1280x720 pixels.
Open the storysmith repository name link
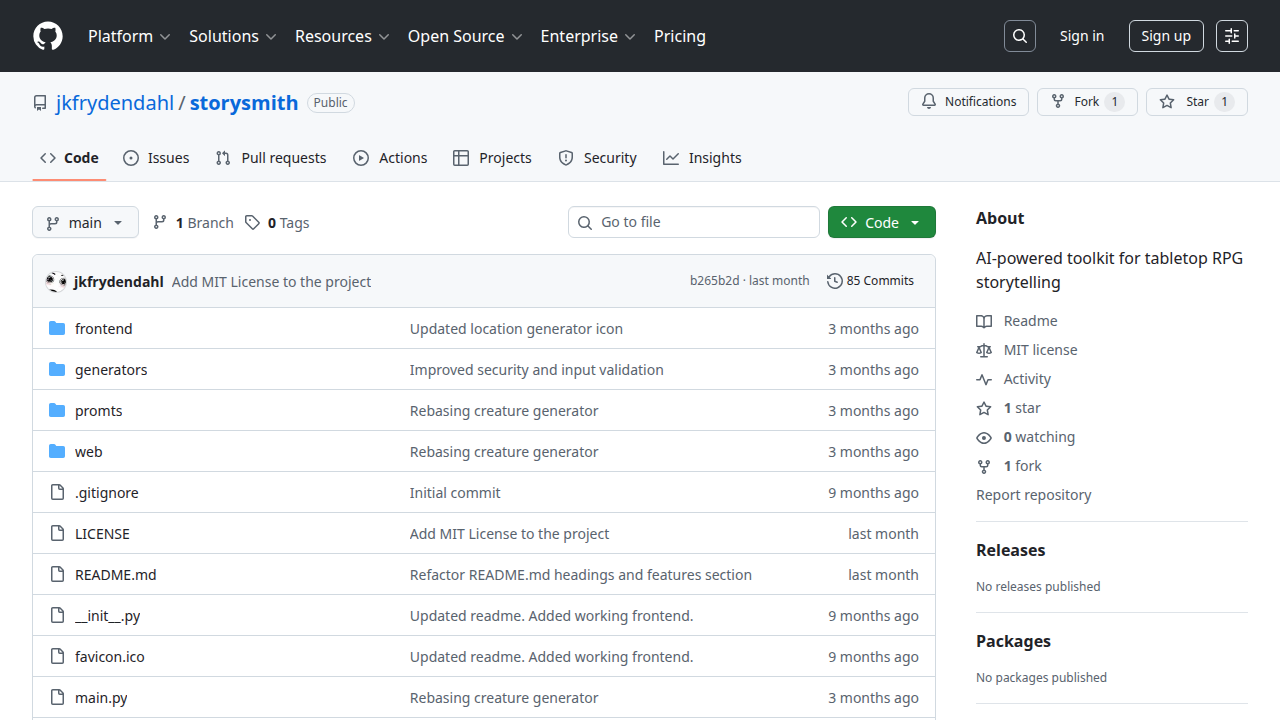click(244, 103)
